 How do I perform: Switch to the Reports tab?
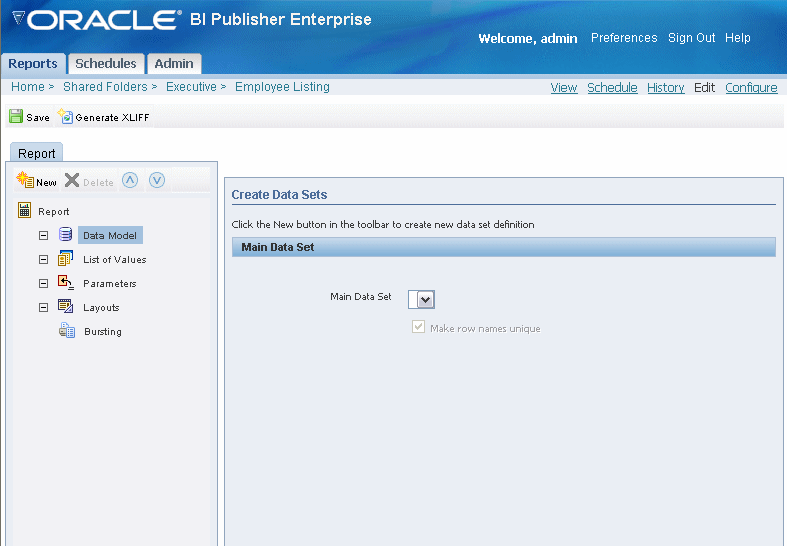(x=33, y=64)
